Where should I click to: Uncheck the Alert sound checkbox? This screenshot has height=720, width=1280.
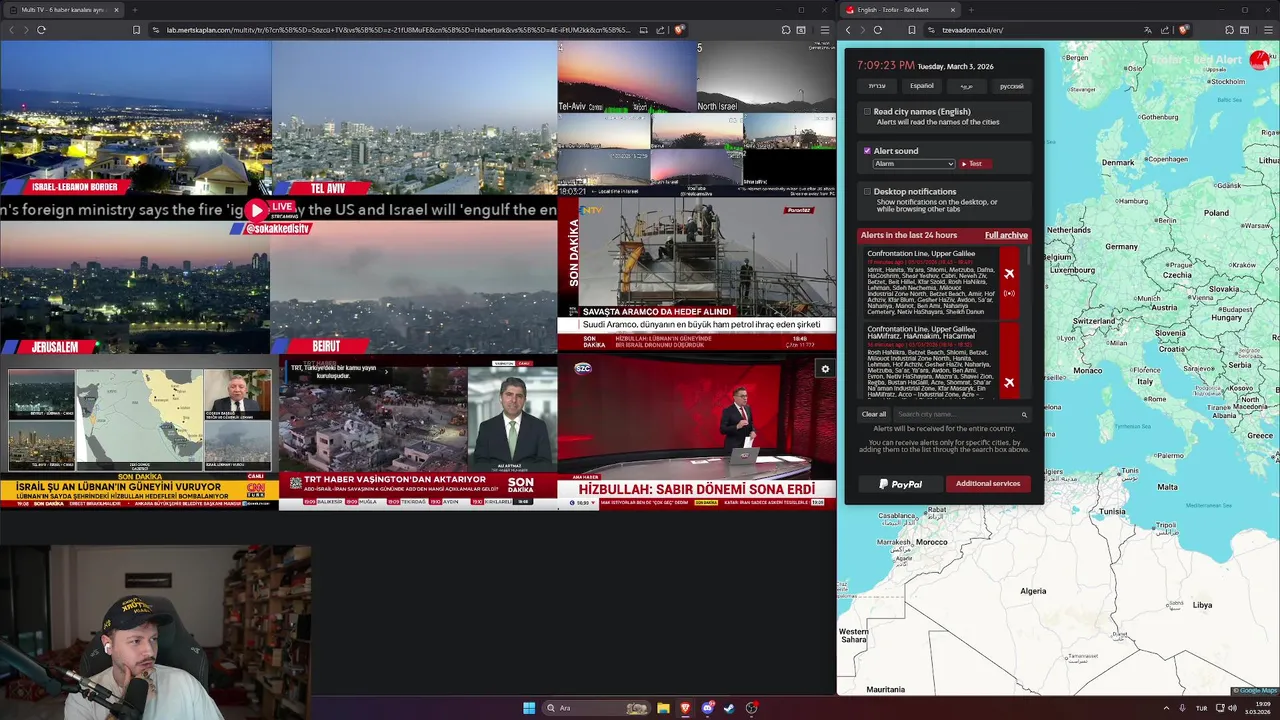click(x=867, y=151)
